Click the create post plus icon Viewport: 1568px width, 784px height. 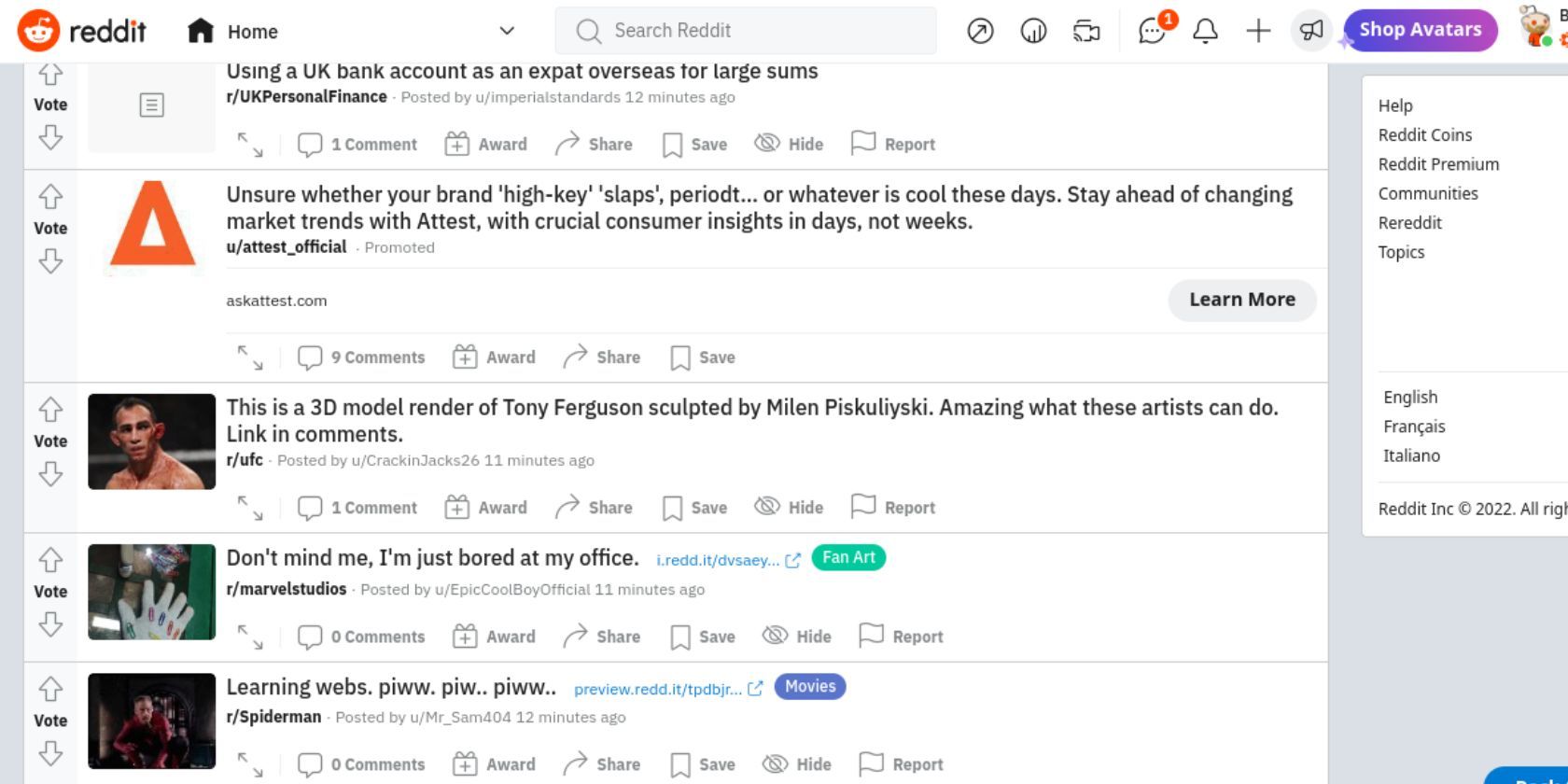coord(1257,31)
